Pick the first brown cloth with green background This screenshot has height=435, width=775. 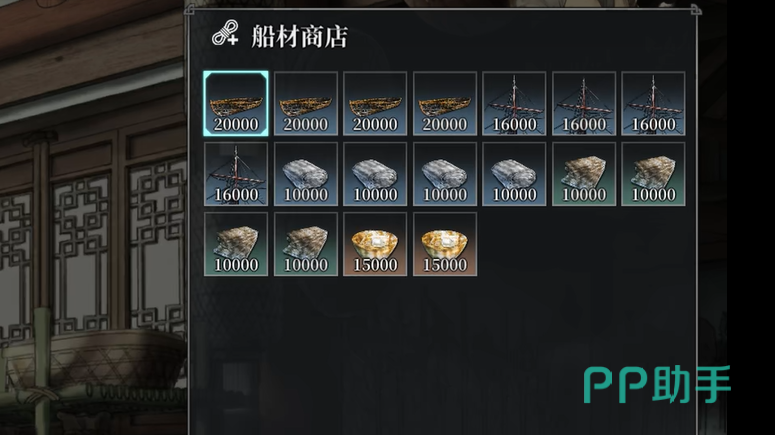[584, 174]
